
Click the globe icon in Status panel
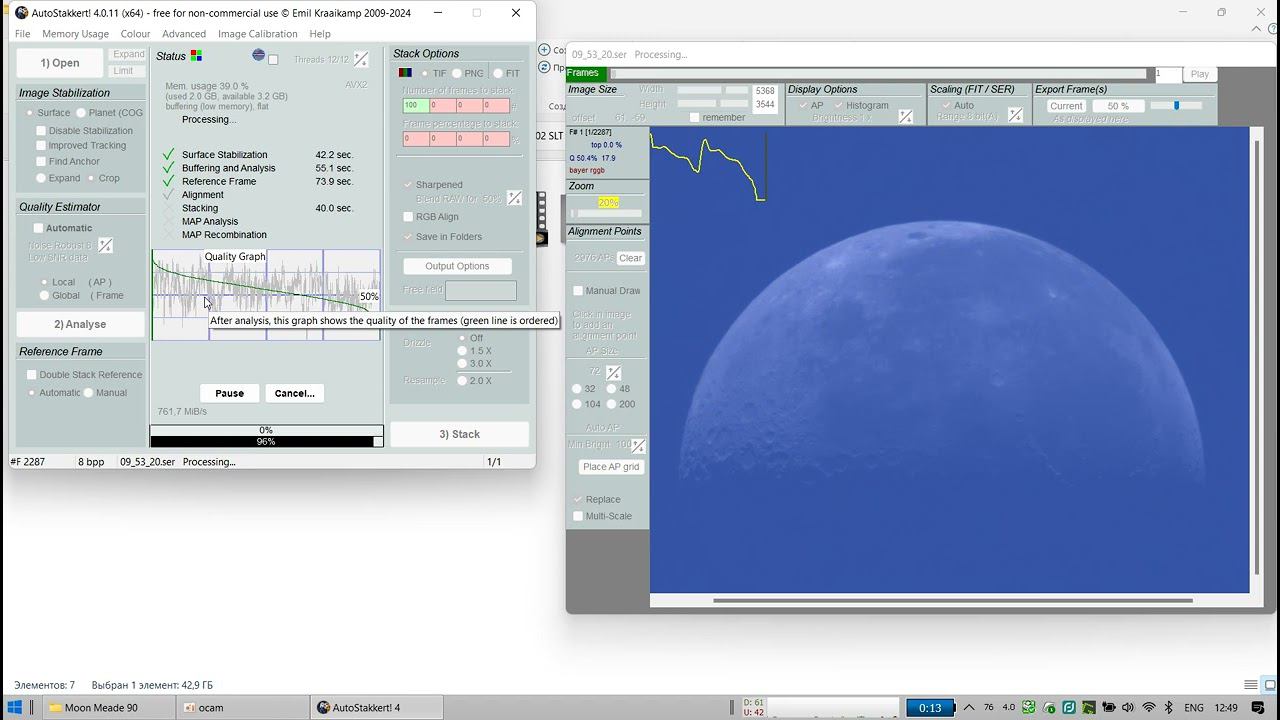pos(259,56)
